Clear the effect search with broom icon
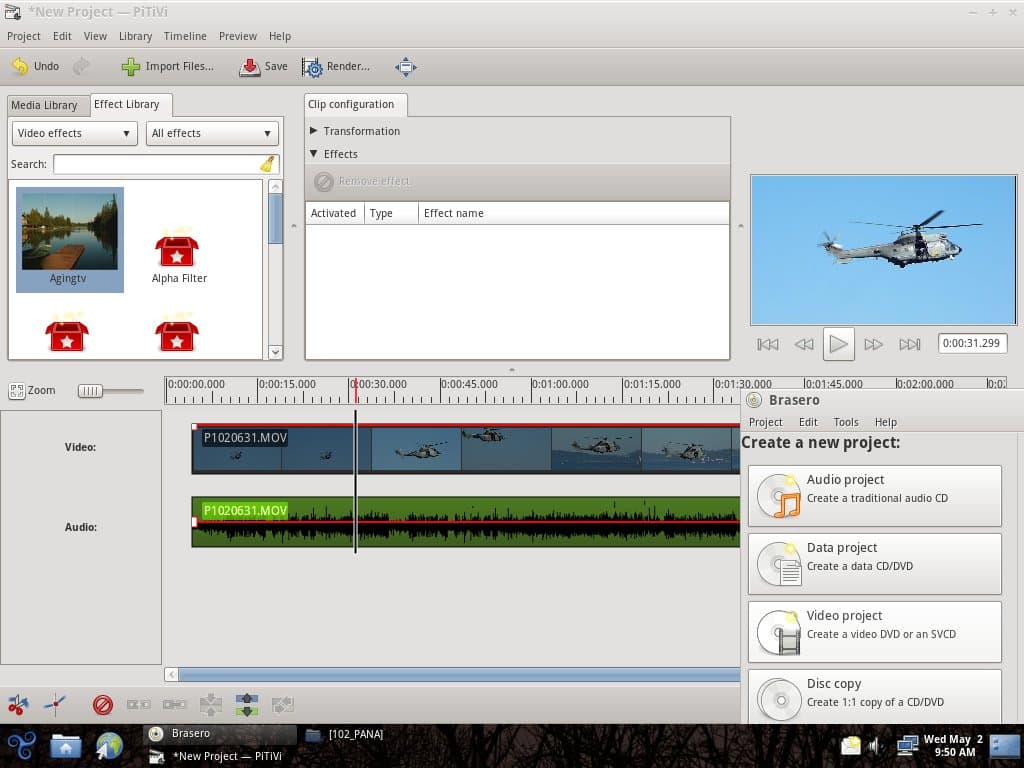This screenshot has width=1024, height=768. click(267, 164)
